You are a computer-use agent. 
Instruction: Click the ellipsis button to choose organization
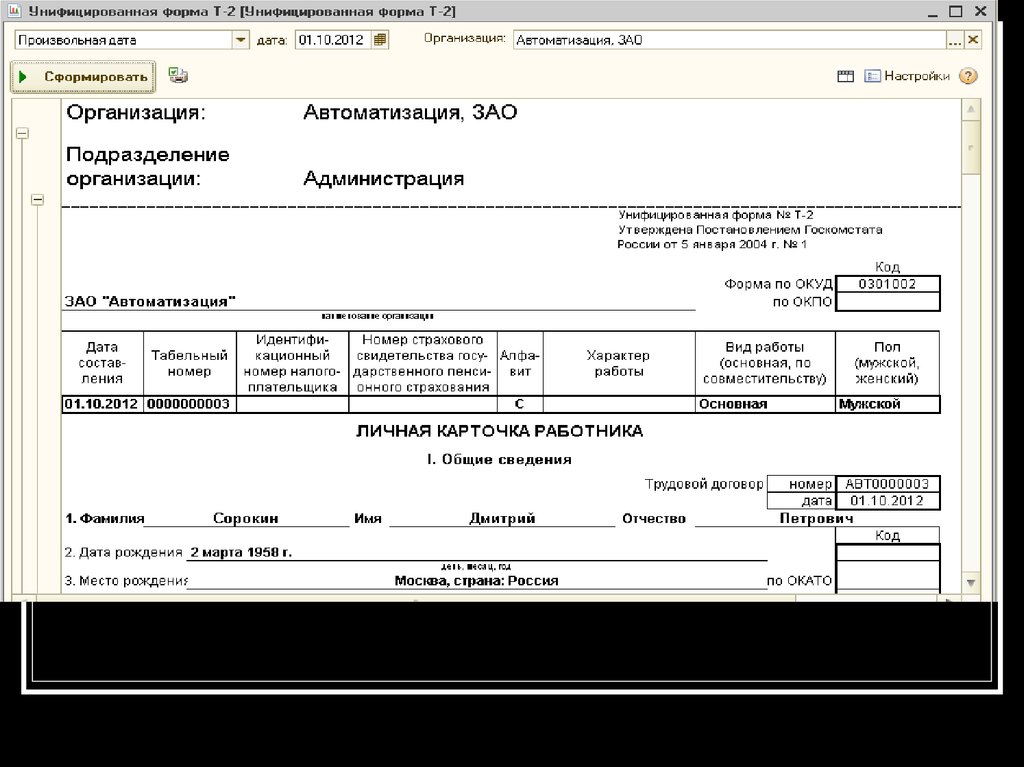[x=954, y=40]
